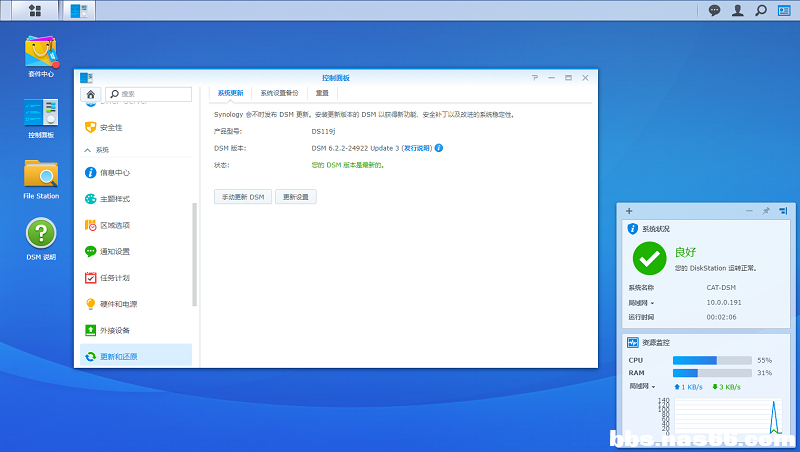Select Update & Restore (更新和还原) item

[x=136, y=356]
